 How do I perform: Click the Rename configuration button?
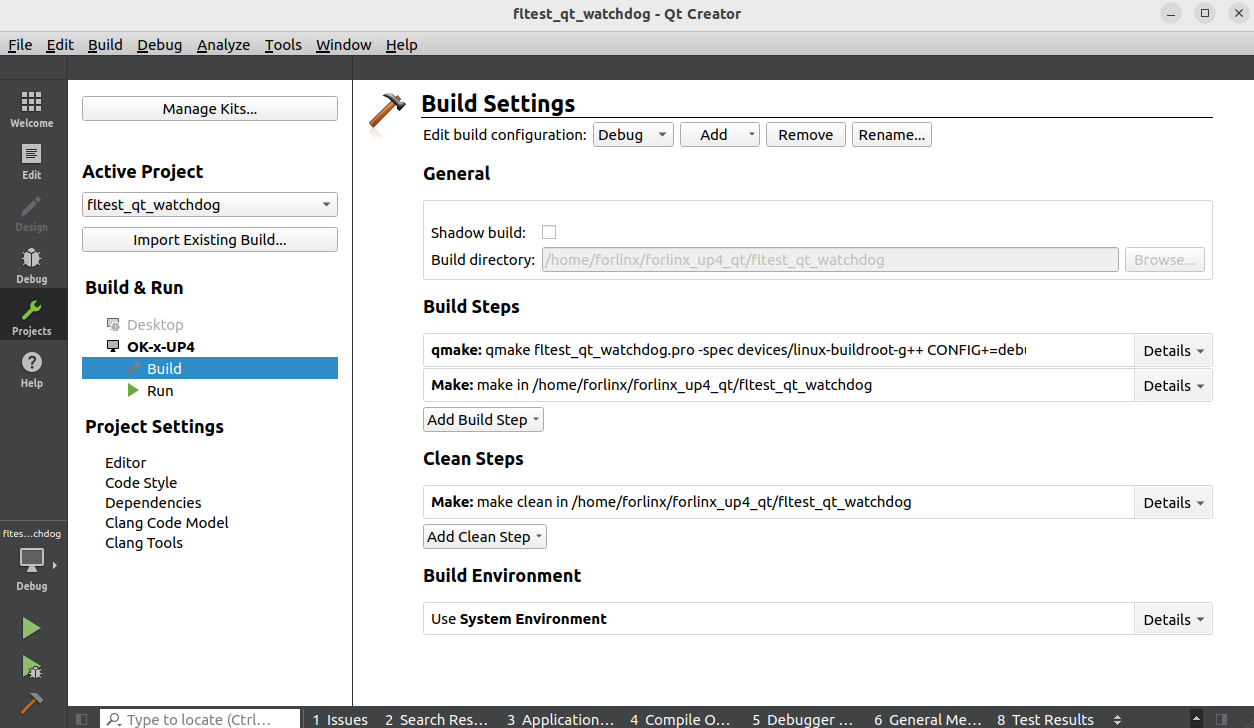pos(892,135)
